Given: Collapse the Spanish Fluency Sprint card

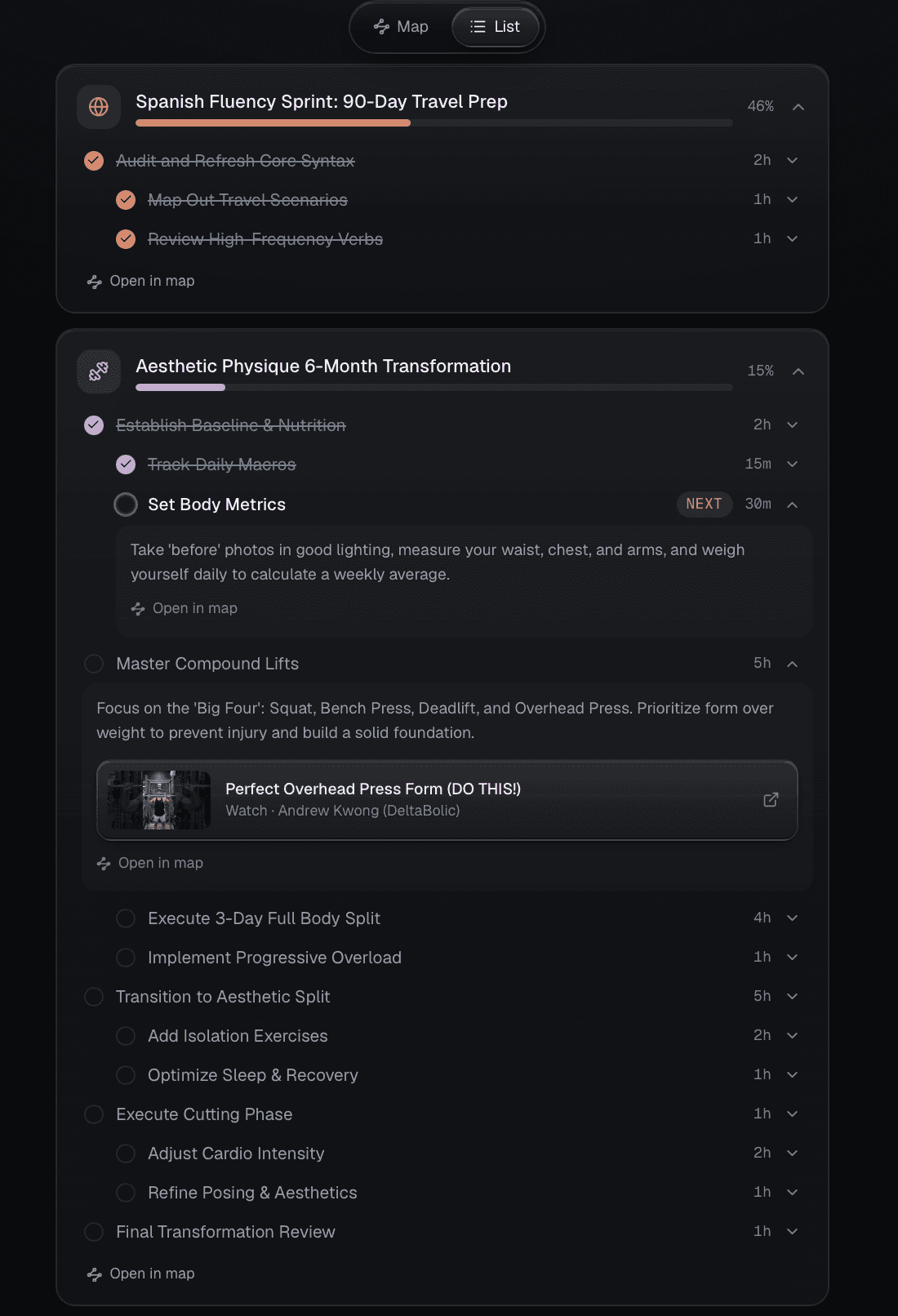Looking at the screenshot, I should click(798, 107).
